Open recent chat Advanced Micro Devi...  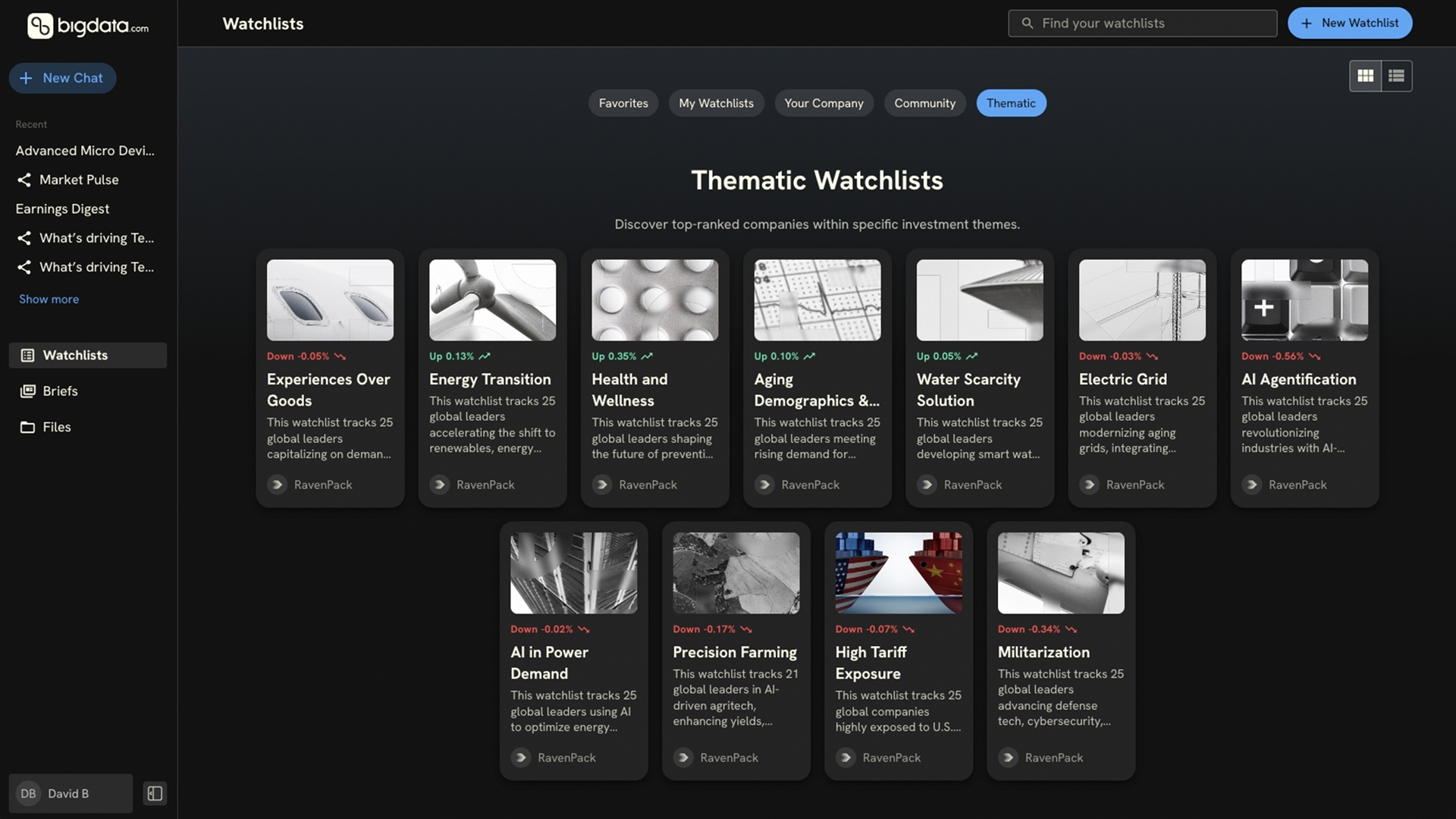coord(85,151)
